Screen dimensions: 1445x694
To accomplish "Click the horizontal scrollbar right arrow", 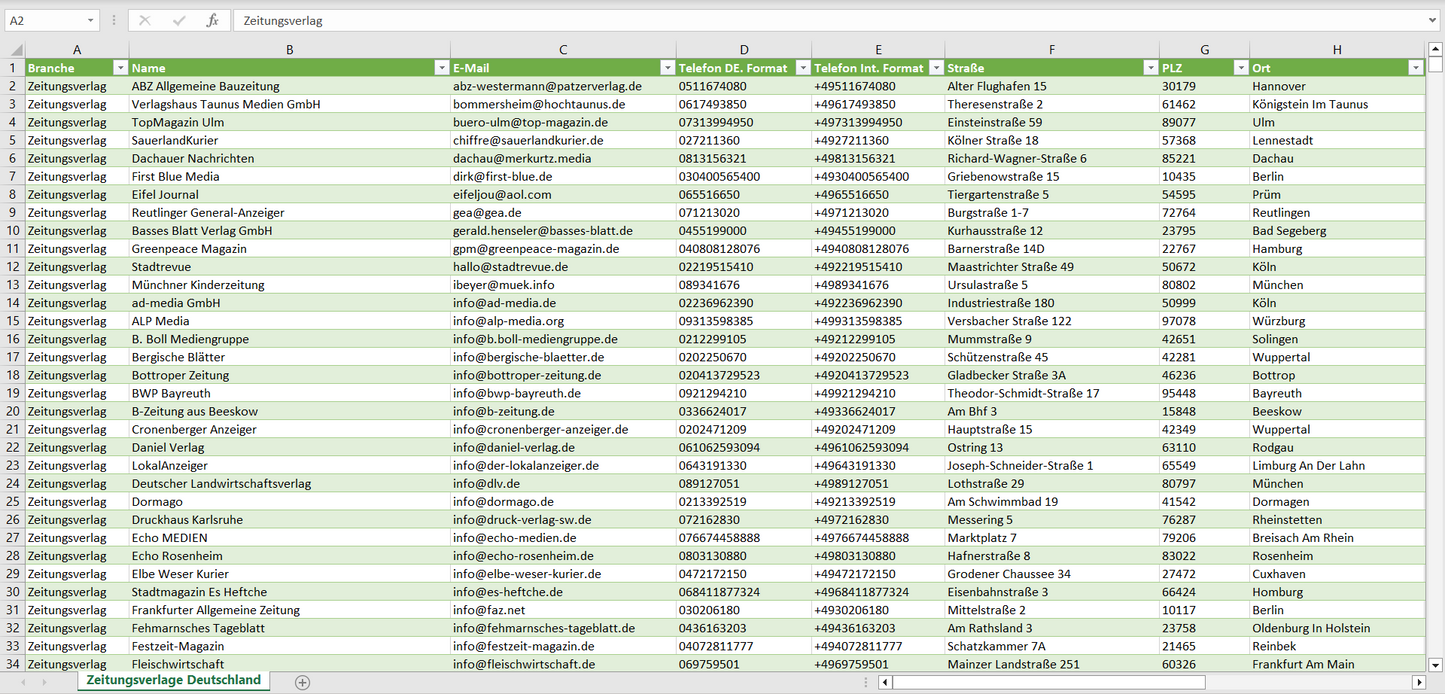I will pyautogui.click(x=1418, y=682).
